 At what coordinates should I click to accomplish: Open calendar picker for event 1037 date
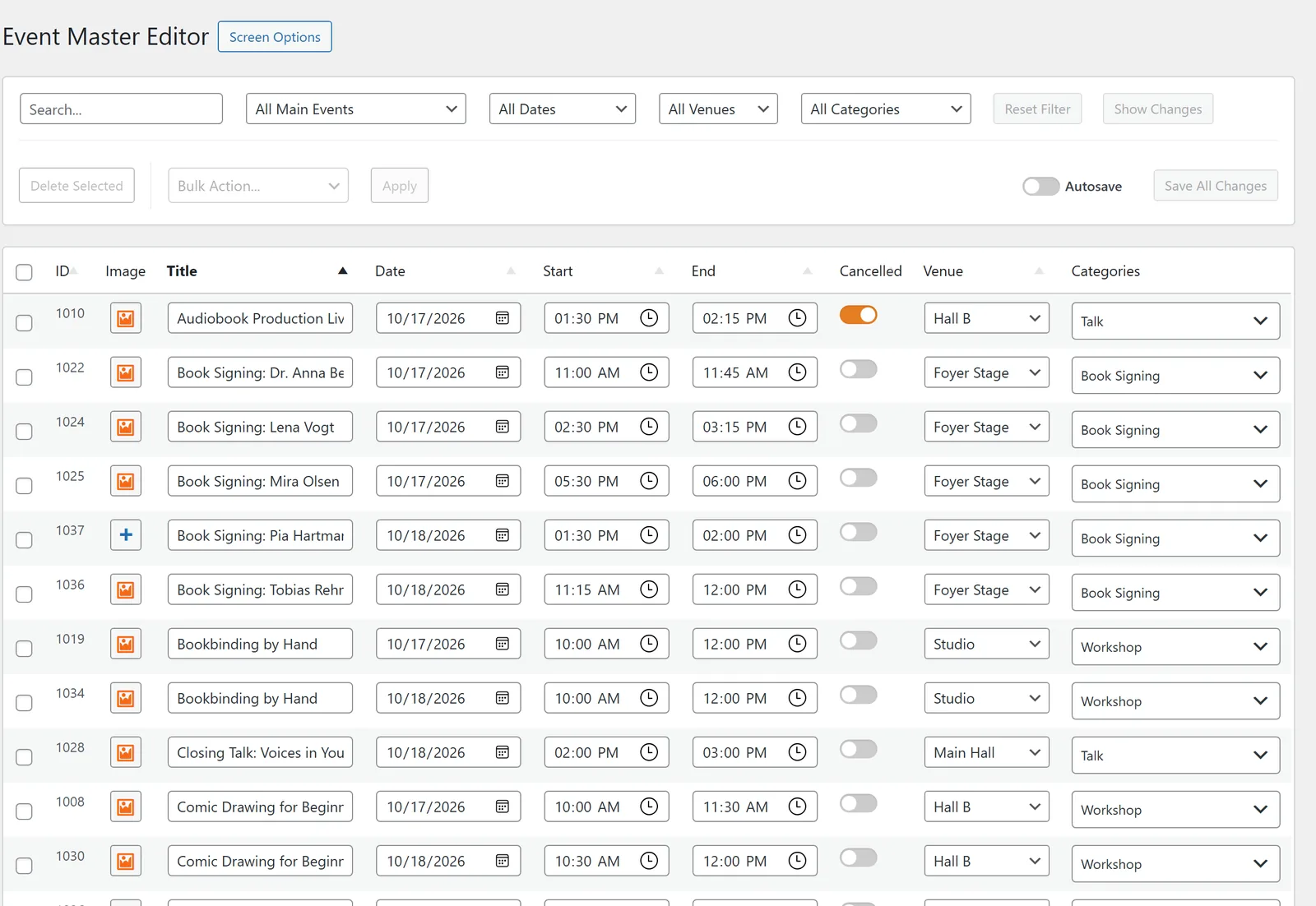coord(503,535)
